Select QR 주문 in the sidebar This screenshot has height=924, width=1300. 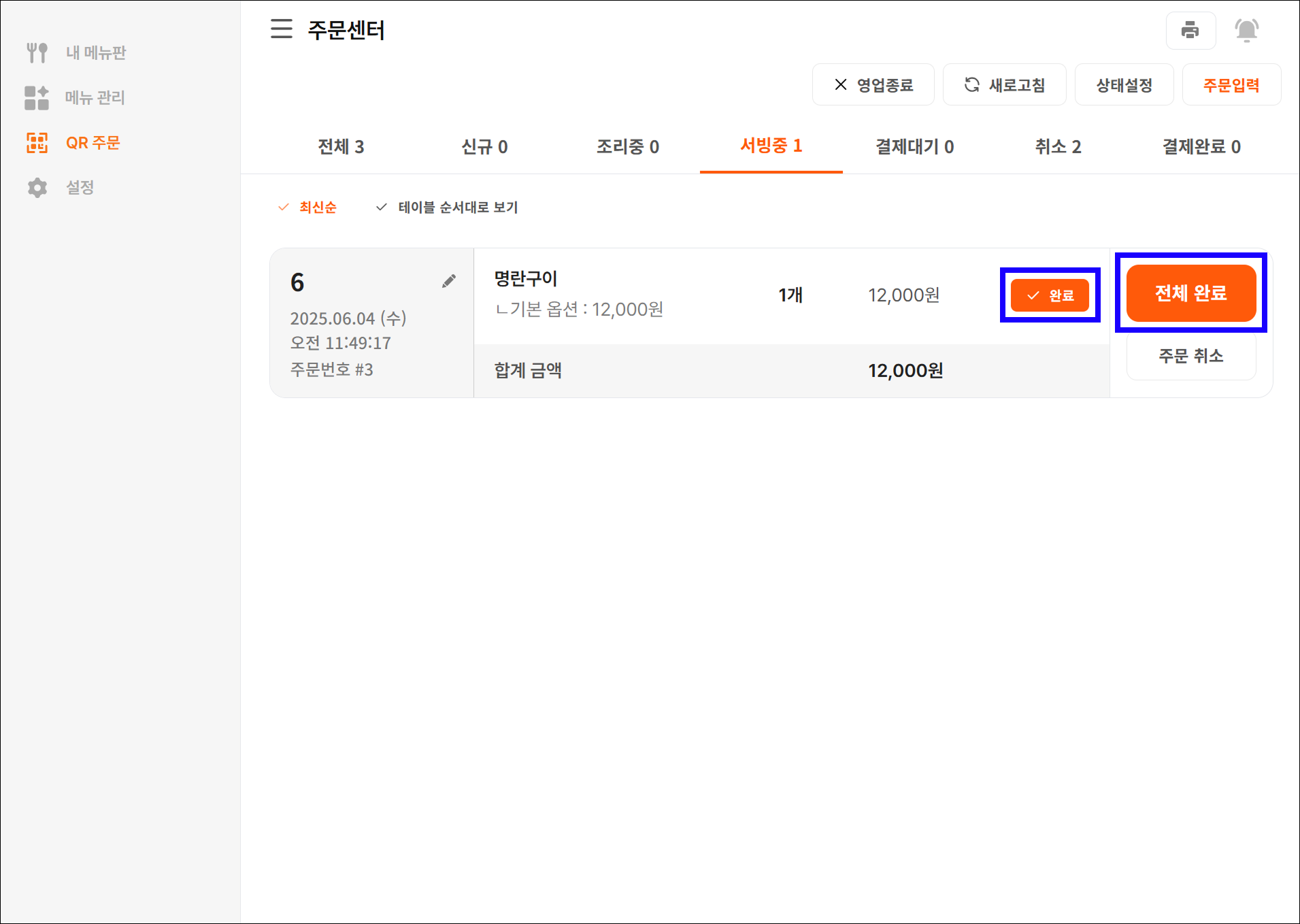pyautogui.click(x=93, y=143)
